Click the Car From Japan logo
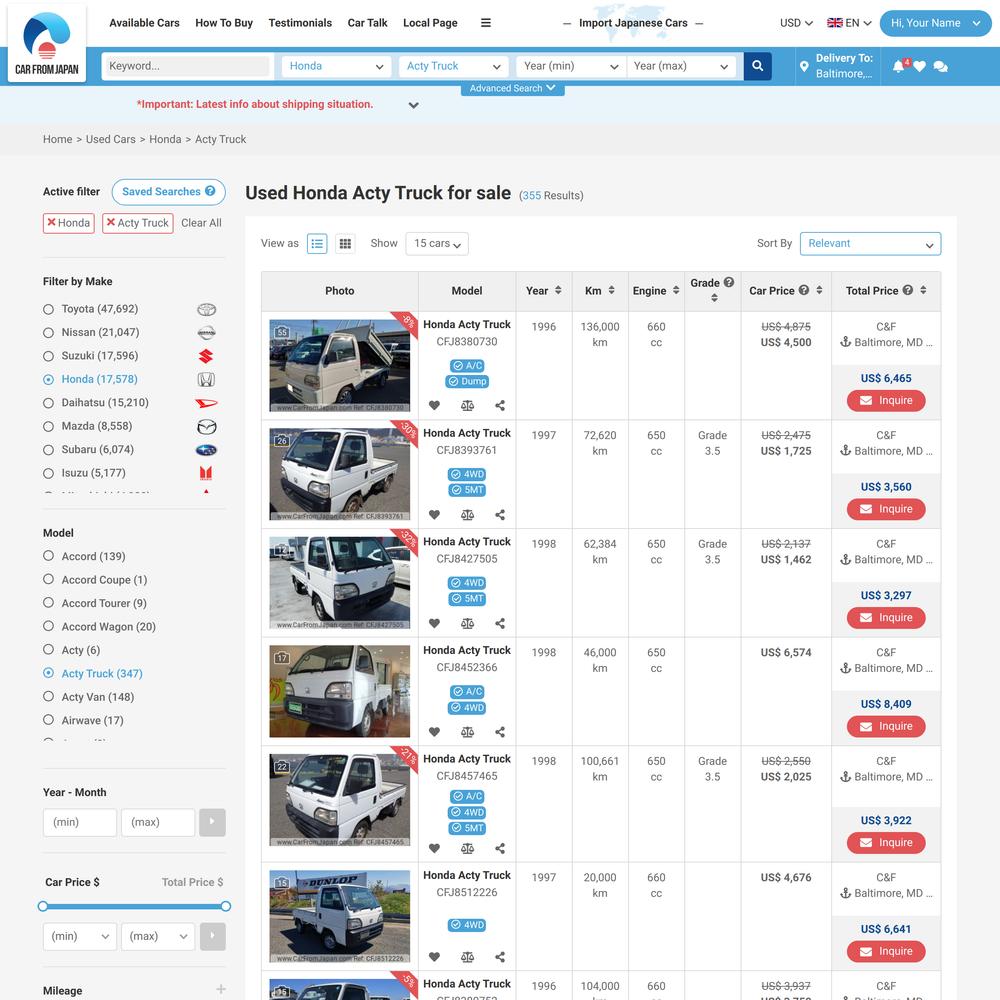 click(x=47, y=43)
